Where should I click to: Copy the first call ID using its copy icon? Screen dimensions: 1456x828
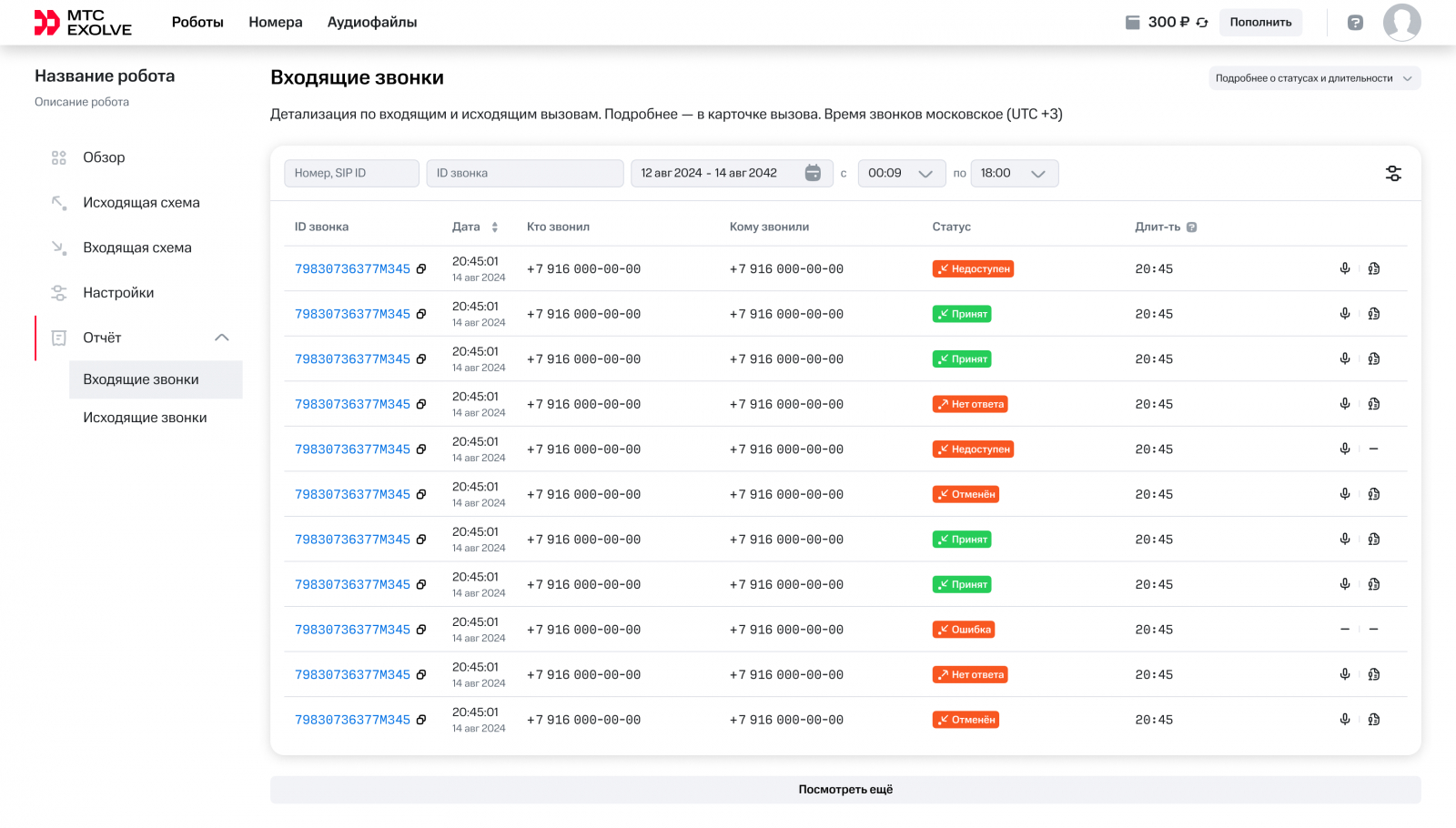point(421,268)
